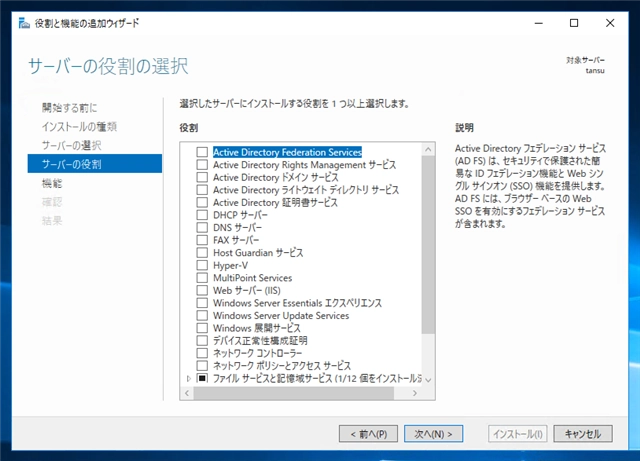Go to インストールの種類 step
The width and height of the screenshot is (640, 461).
tap(79, 127)
